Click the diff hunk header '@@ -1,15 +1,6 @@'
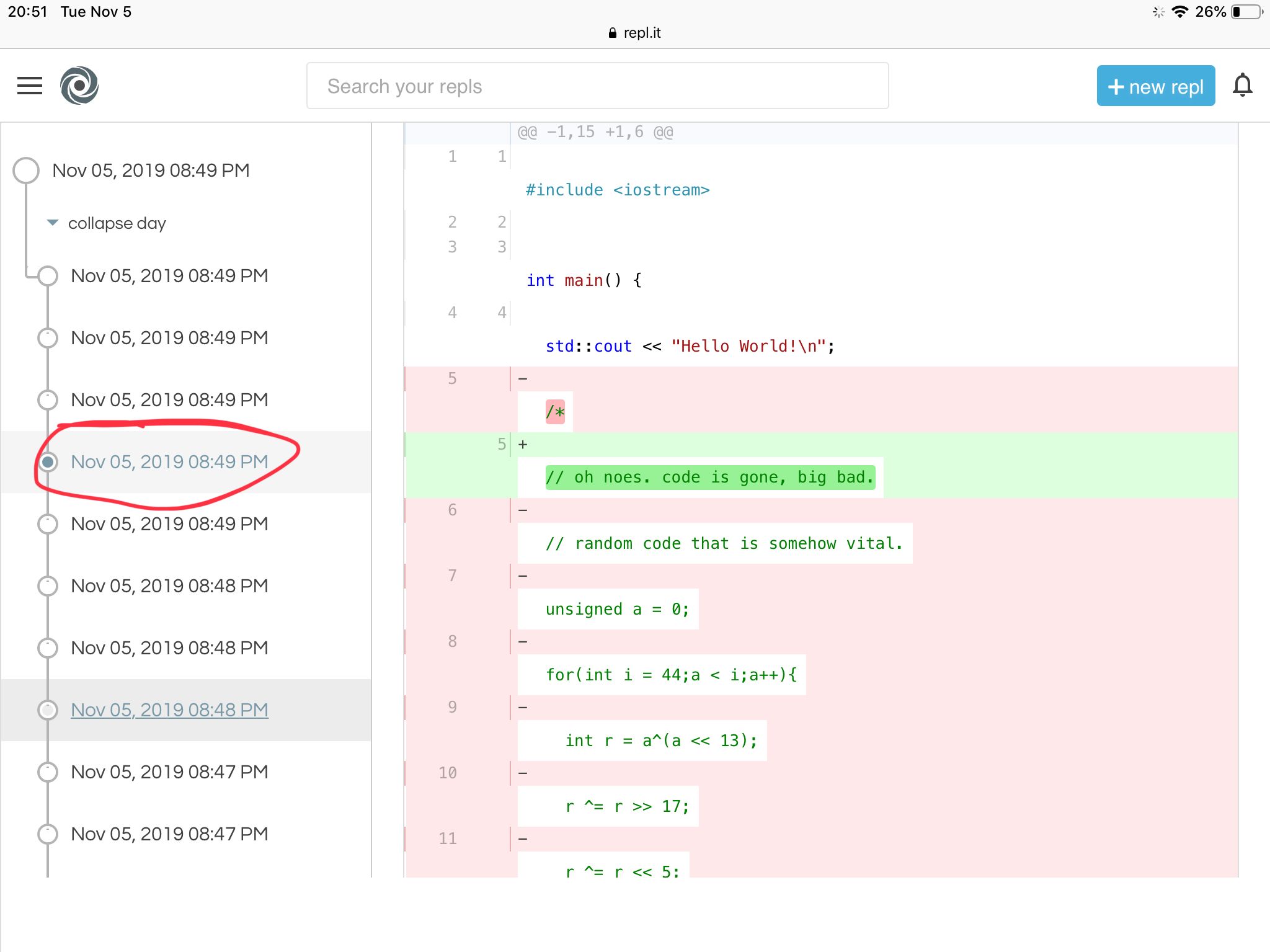Viewport: 1270px width, 952px height. coord(595,132)
